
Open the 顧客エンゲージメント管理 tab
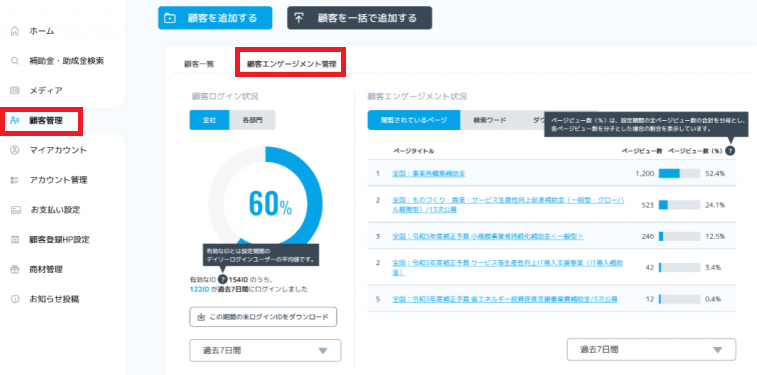coord(291,64)
